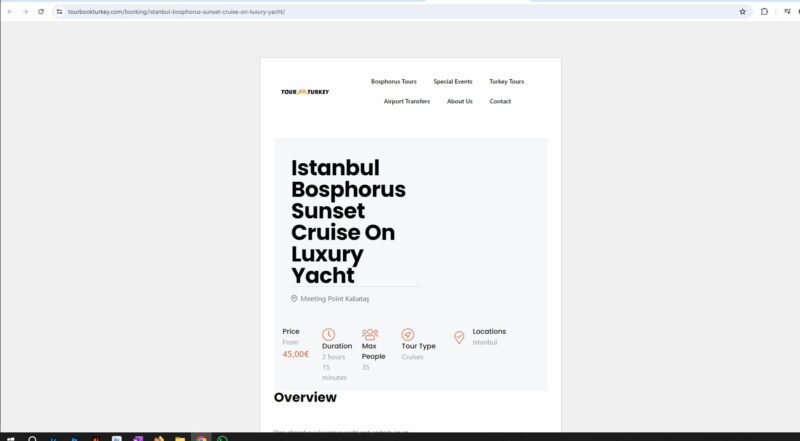Reload the page with the refresh icon
Image resolution: width=800 pixels, height=441 pixels.
pos(40,11)
